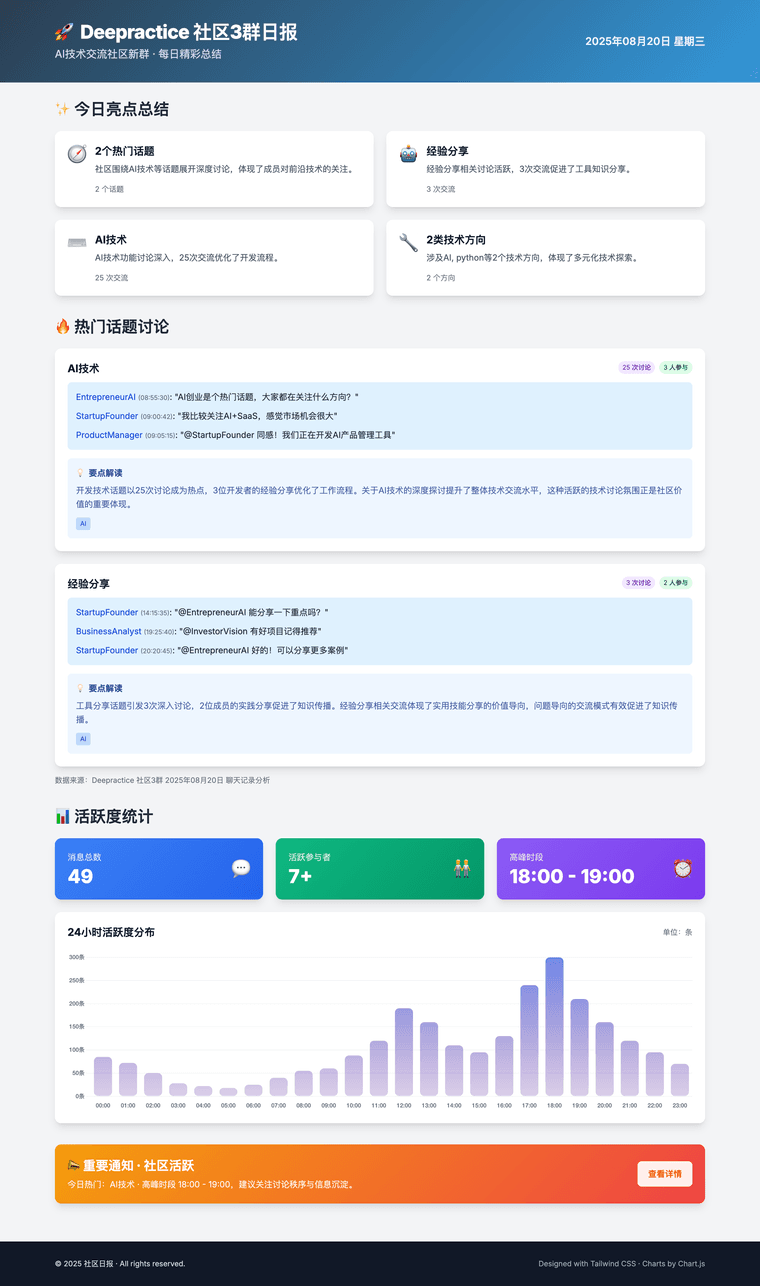This screenshot has width=760, height=1286.
Task: Click the 查看详情 button
Action: point(664,1174)
